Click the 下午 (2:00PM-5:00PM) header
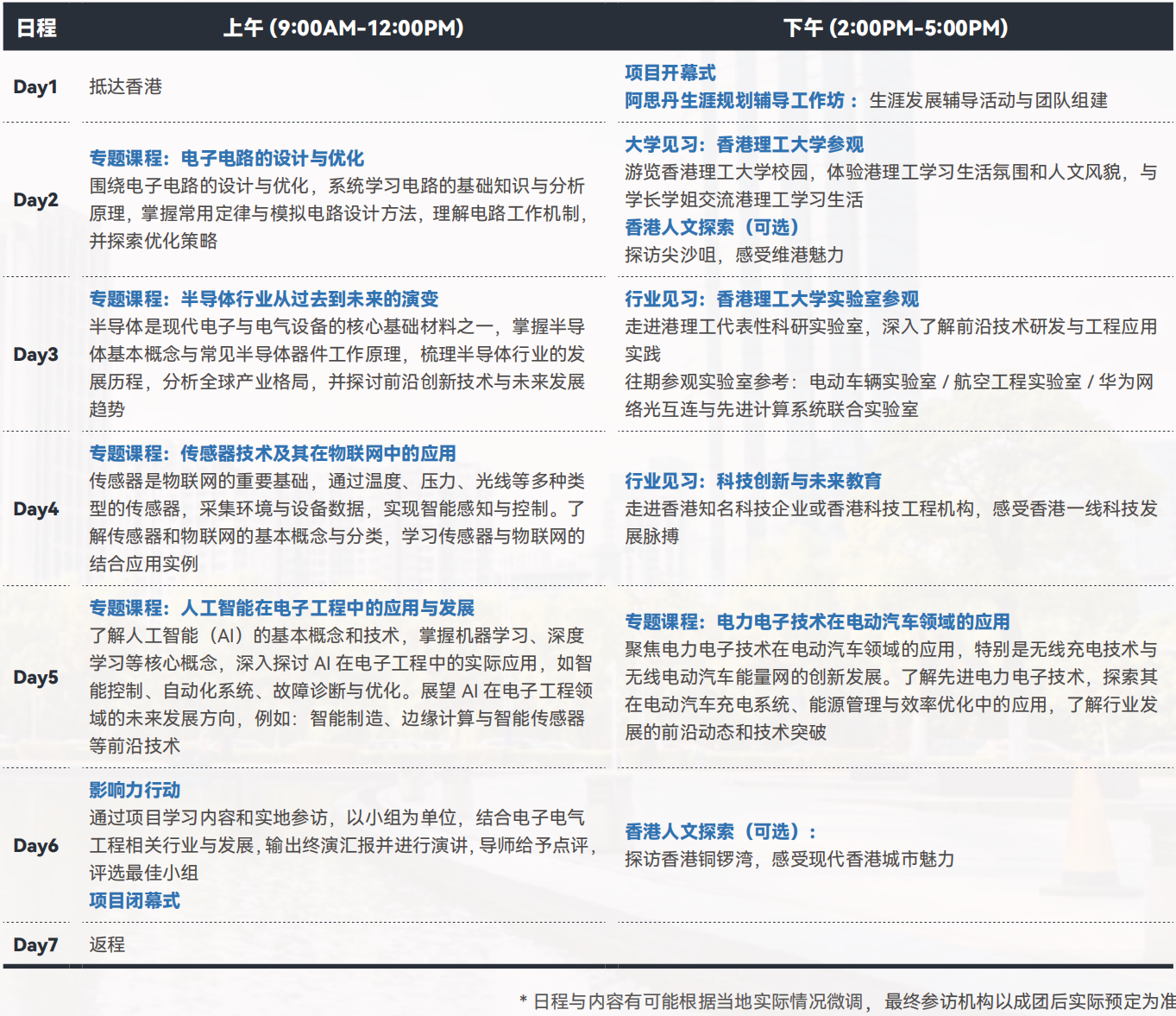Image resolution: width=1176 pixels, height=1016 pixels. [896, 28]
